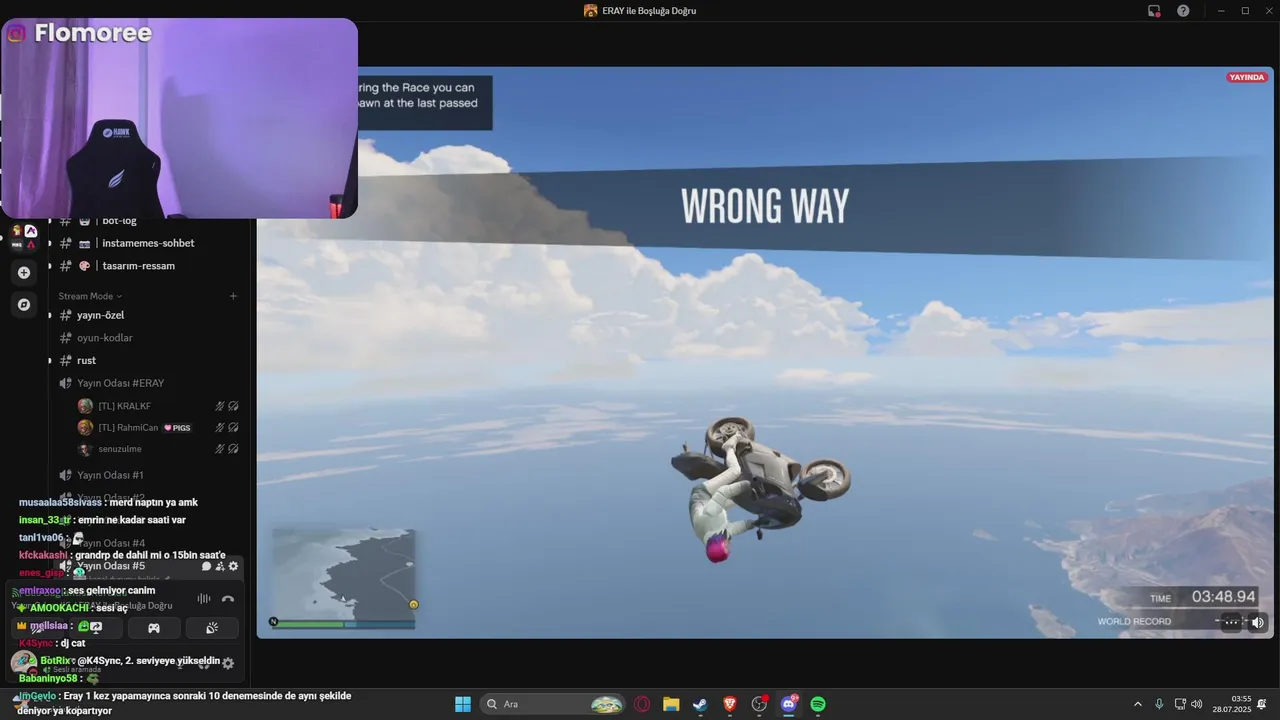Open the yayın-özel channel
Image resolution: width=1280 pixels, height=720 pixels.
(x=100, y=315)
